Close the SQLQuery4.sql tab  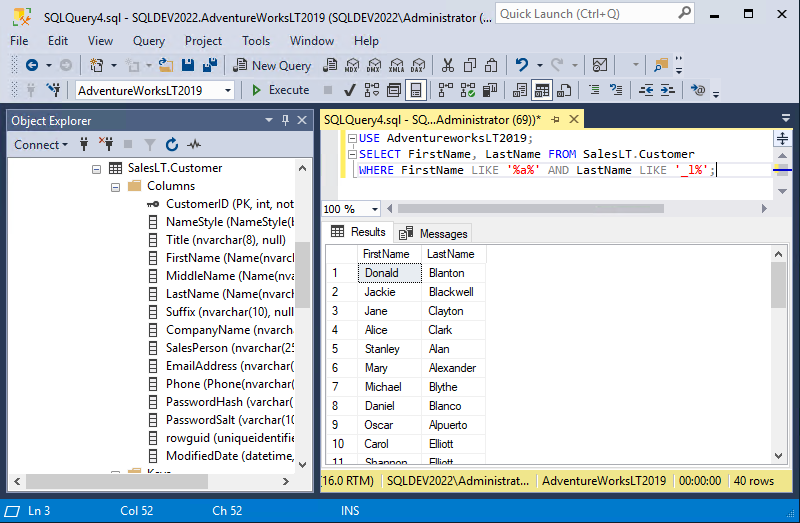pyautogui.click(x=574, y=119)
